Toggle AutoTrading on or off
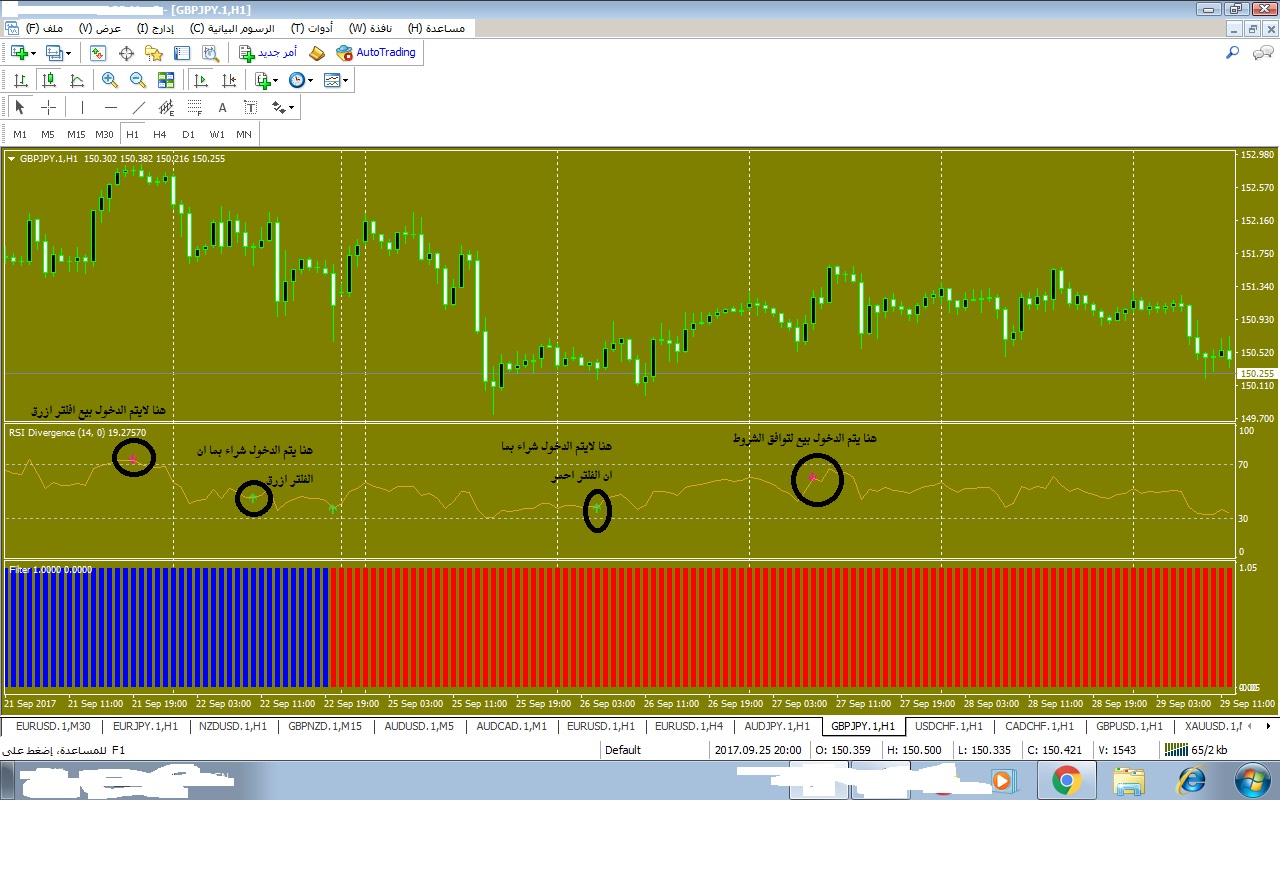Image resolution: width=1280 pixels, height=874 pixels. tap(376, 53)
